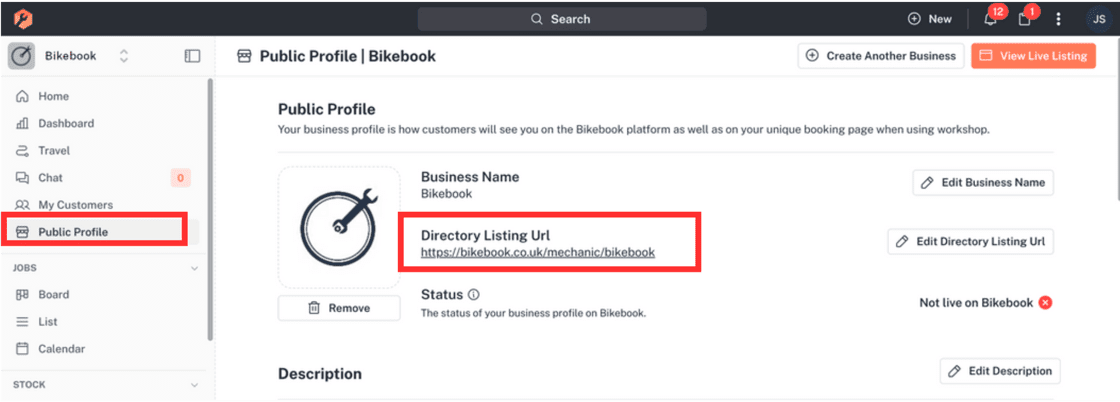This screenshot has height=402, width=1120.
Task: Click the Search field in top bar
Action: (561, 19)
